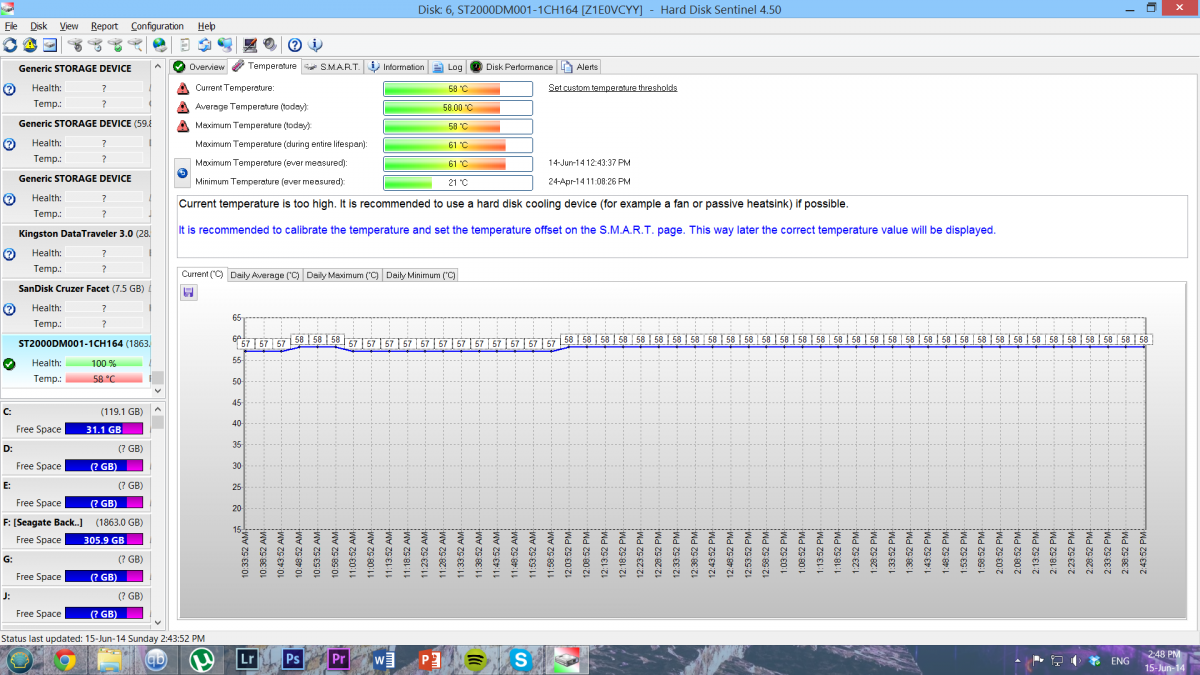Click the question mark icon for SanDisk Cruzer
Image resolution: width=1200 pixels, height=675 pixels.
(x=9, y=308)
